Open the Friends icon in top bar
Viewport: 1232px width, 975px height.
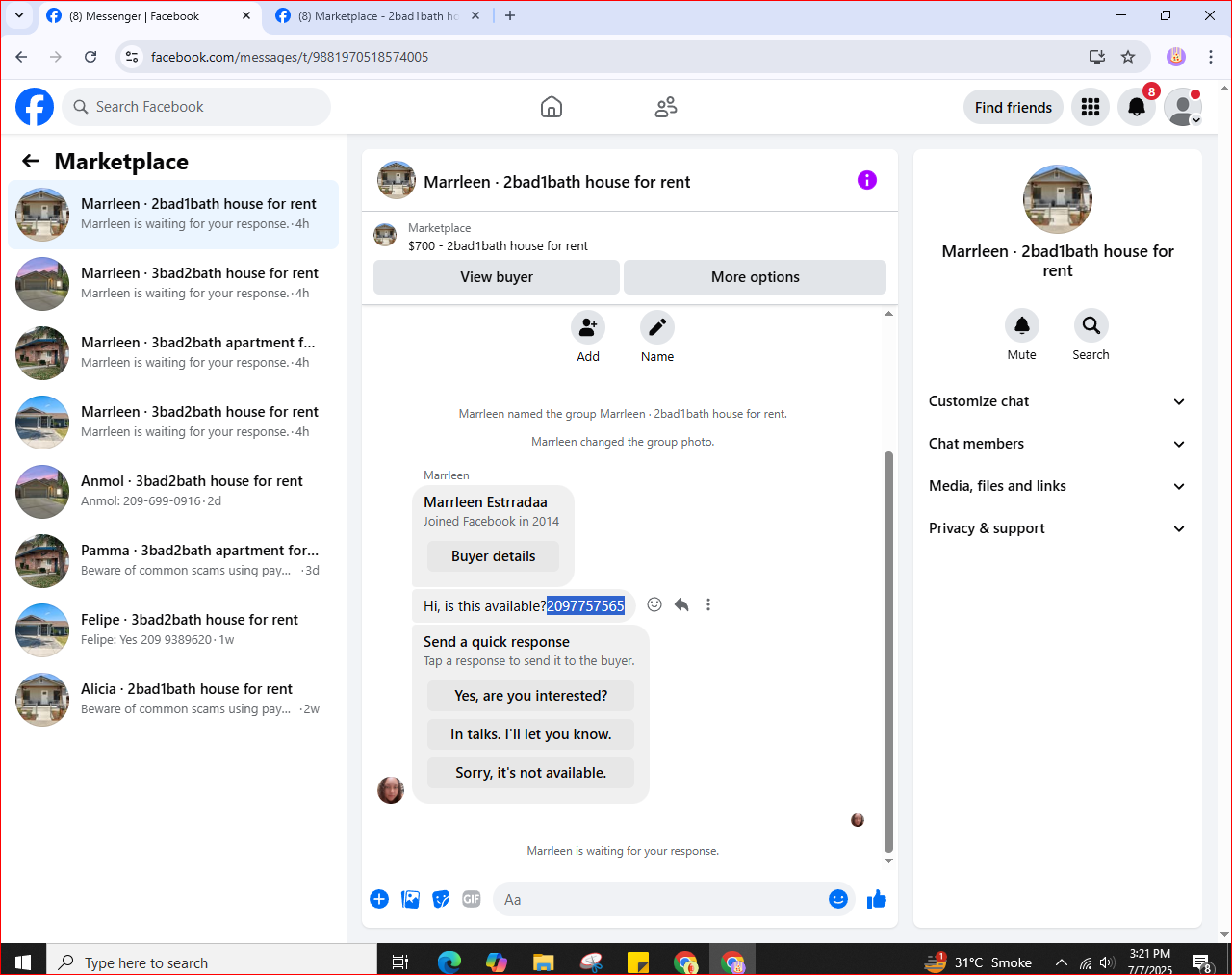[x=666, y=107]
